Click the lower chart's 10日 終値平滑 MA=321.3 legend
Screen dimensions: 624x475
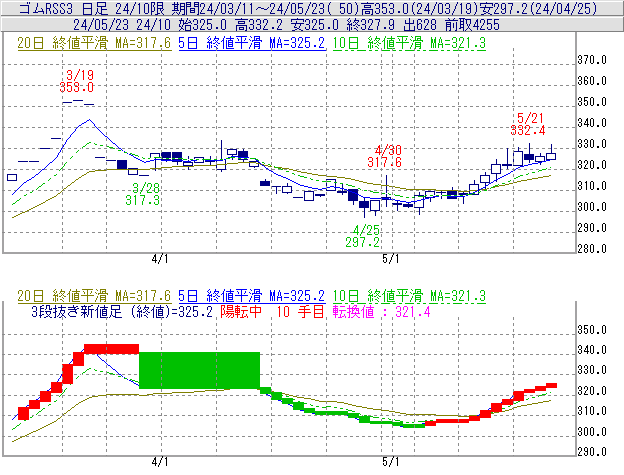click(409, 296)
